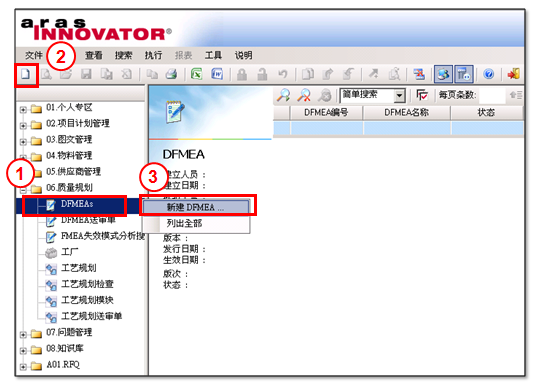Open the 搜索 menu
This screenshot has height=384, width=534.
click(x=124, y=55)
